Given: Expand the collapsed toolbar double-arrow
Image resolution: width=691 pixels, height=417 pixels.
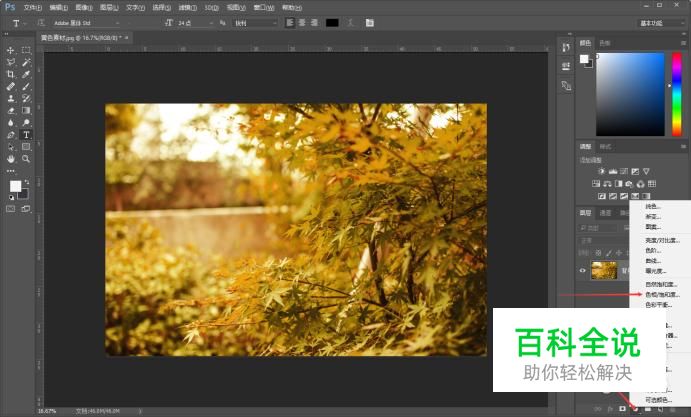Looking at the screenshot, I should click(x=6, y=34).
